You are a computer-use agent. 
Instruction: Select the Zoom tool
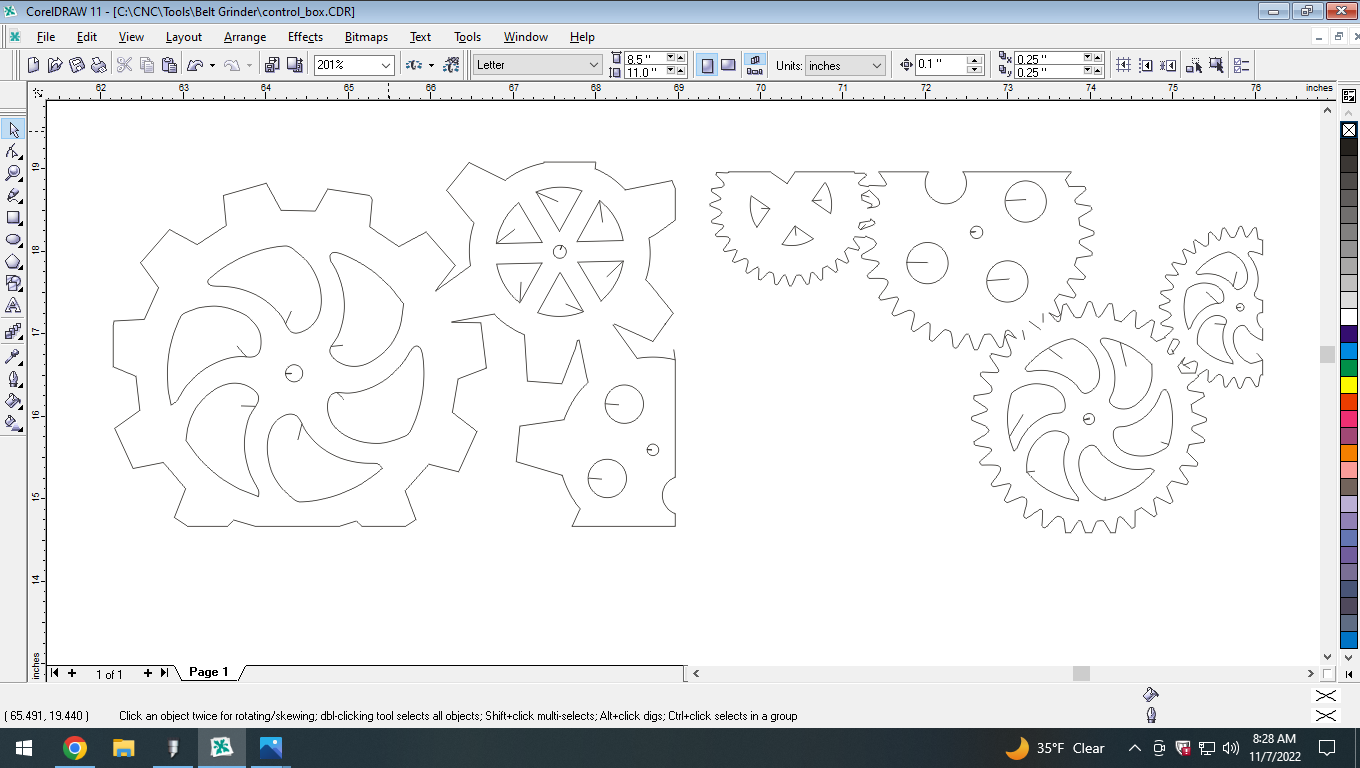click(x=13, y=173)
